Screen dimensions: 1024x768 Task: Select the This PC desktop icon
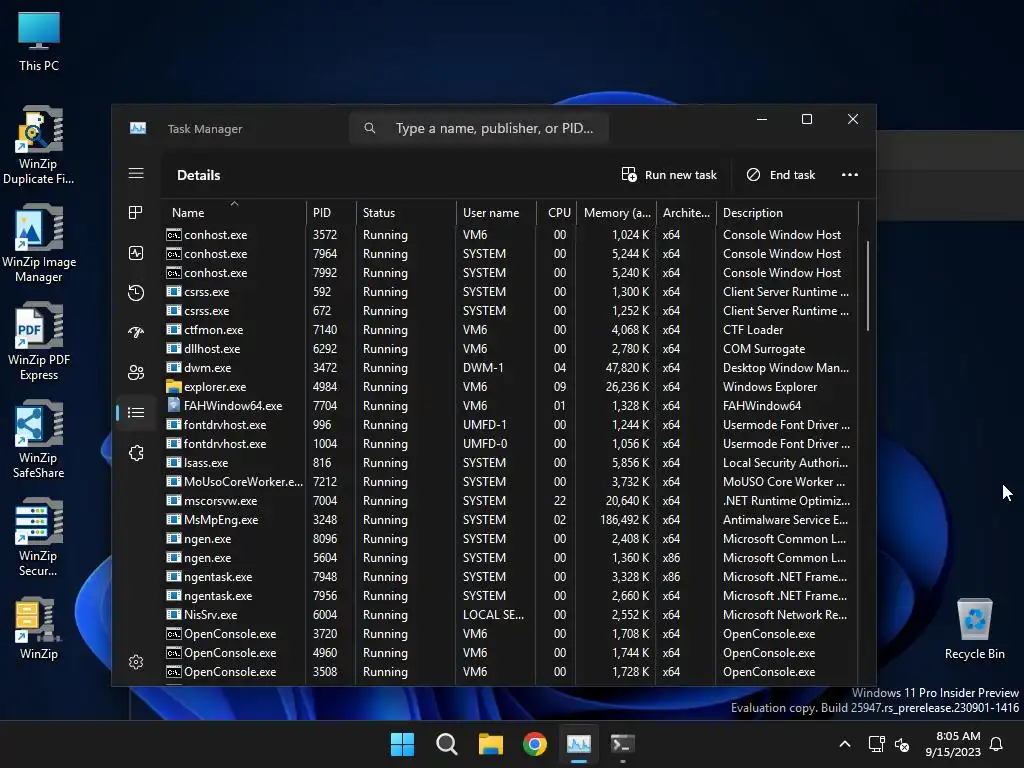39,41
